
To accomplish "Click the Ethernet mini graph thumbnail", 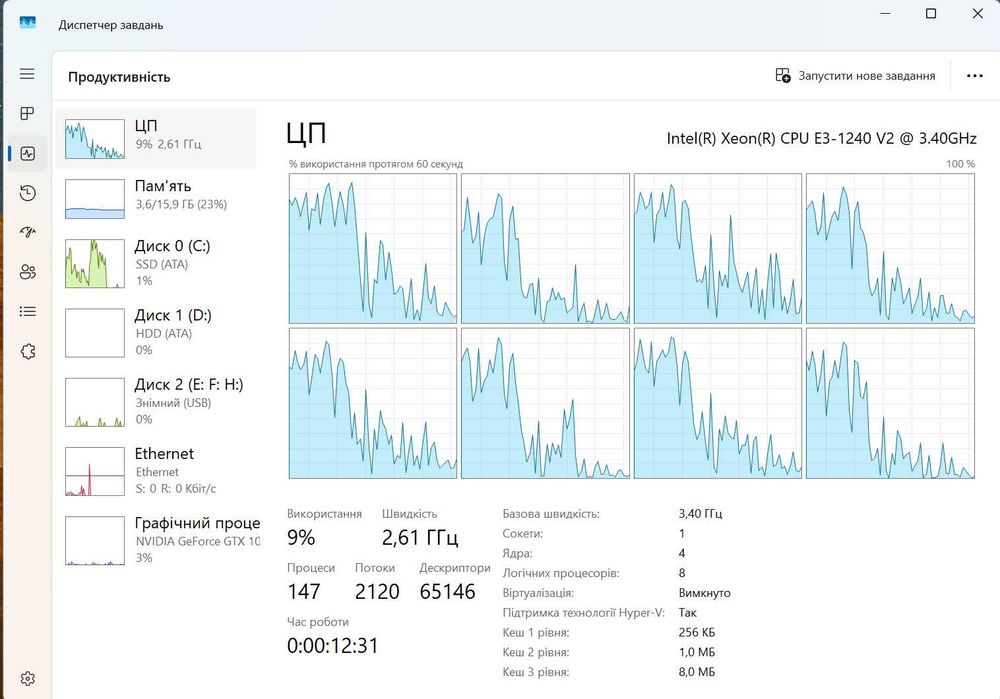I will 95,471.
